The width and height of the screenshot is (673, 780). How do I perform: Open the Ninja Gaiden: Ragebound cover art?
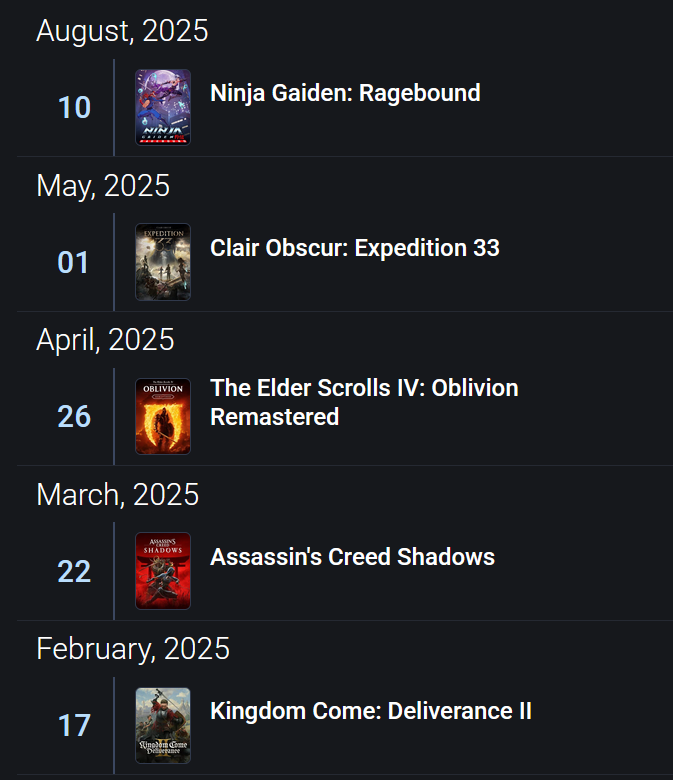163,107
